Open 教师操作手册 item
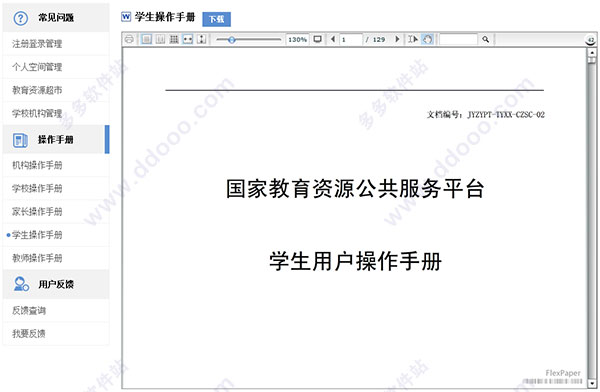Image resolution: width=600 pixels, height=392 pixels. tap(37, 258)
